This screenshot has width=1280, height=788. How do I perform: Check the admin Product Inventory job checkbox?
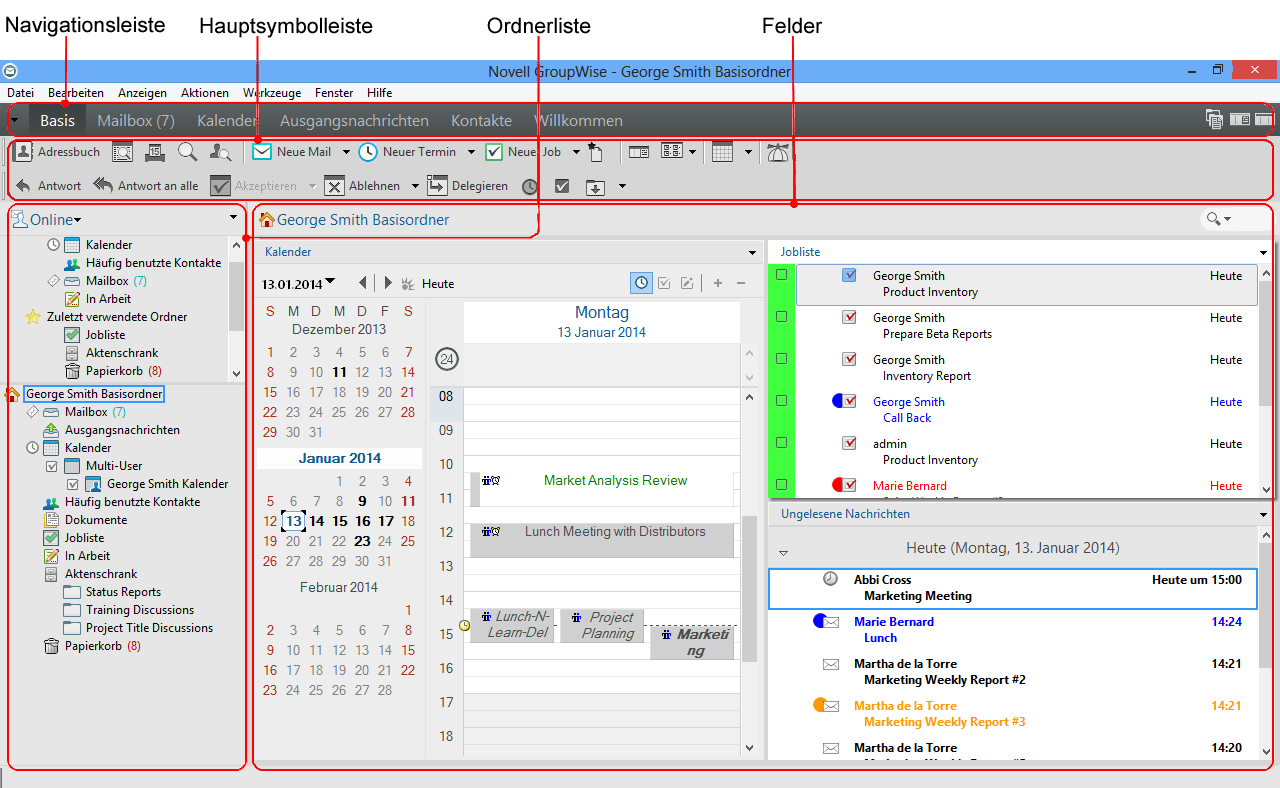[782, 443]
